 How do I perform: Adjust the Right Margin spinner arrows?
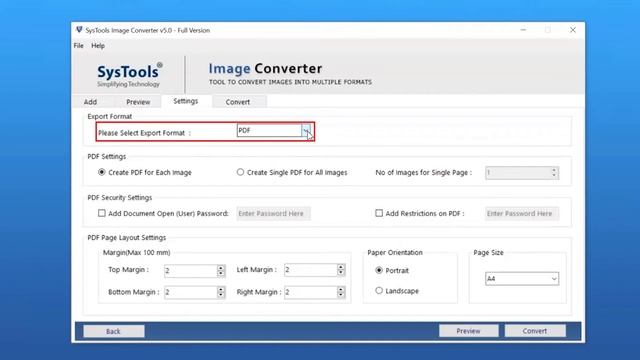pos(341,292)
